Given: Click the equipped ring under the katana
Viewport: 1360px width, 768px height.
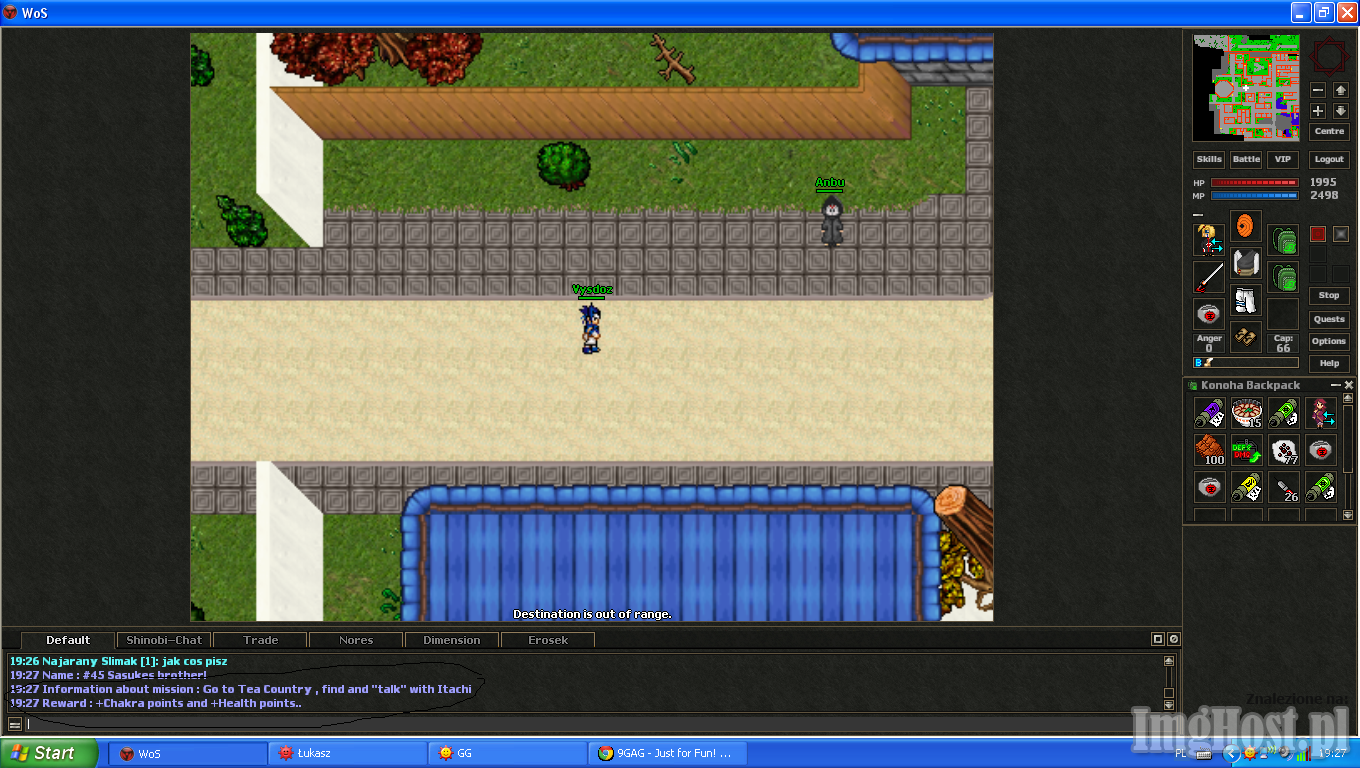Looking at the screenshot, I should pyautogui.click(x=1209, y=314).
